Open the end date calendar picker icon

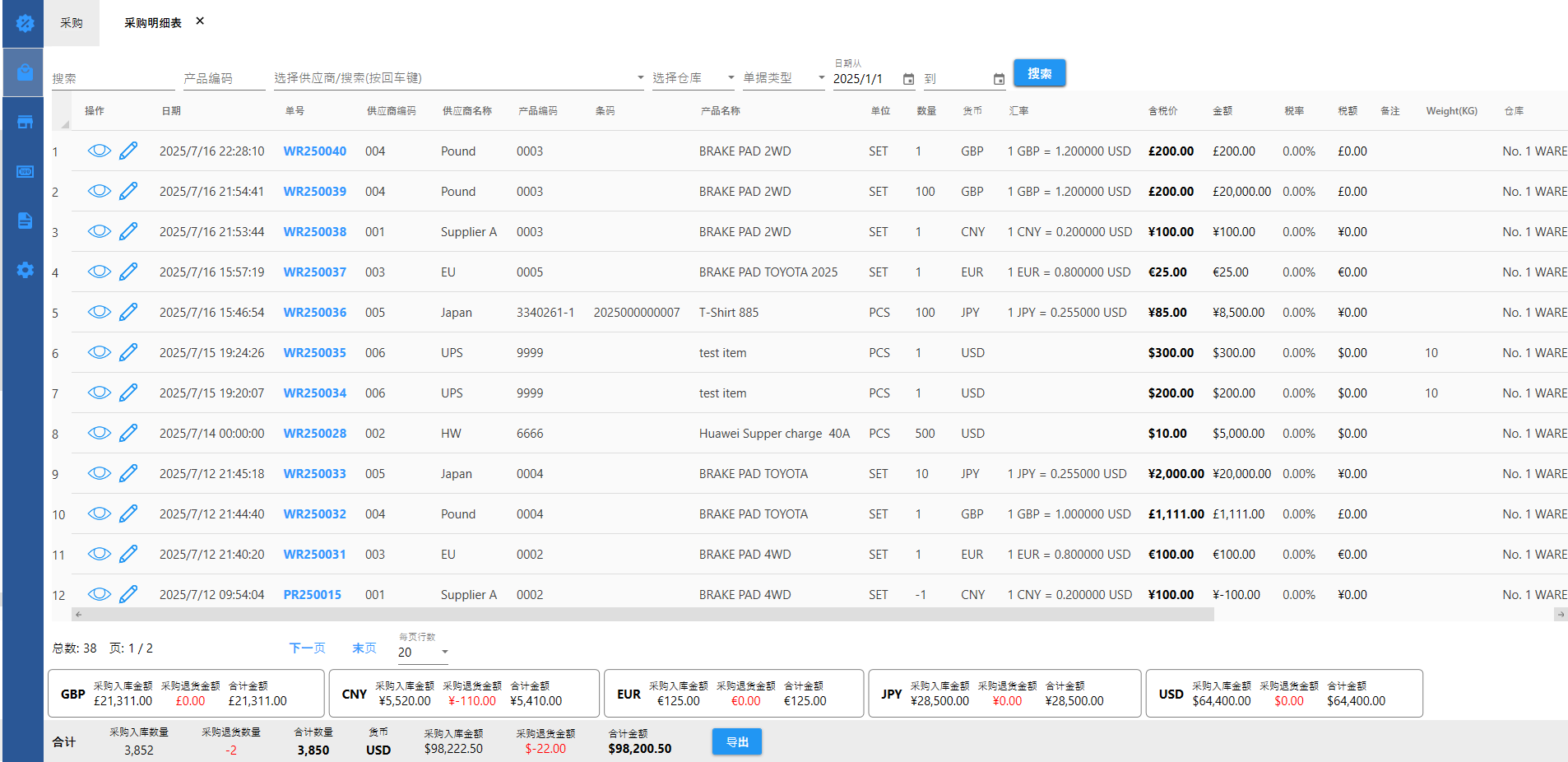pyautogui.click(x=999, y=79)
